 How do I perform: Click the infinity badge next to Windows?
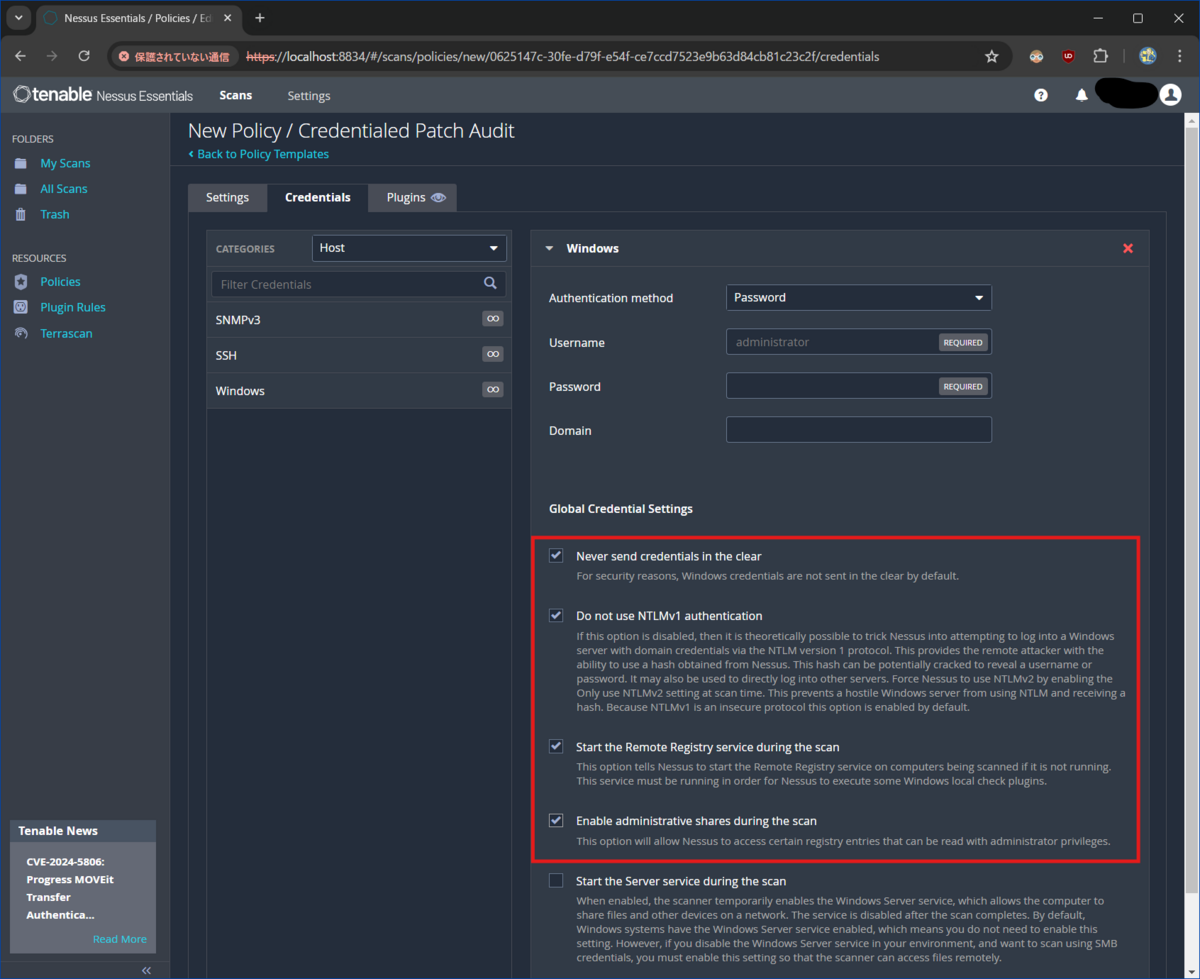492,390
